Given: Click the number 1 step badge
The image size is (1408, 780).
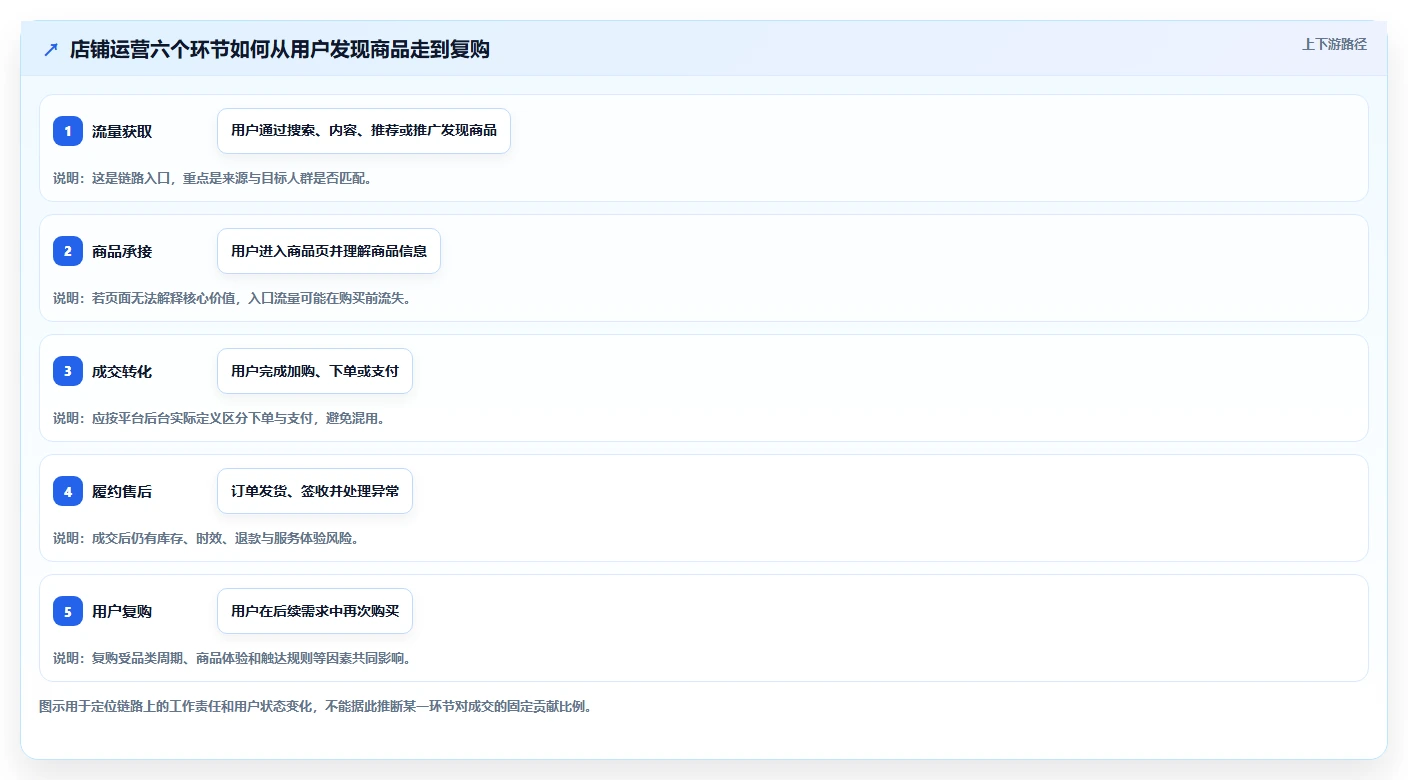Looking at the screenshot, I should point(68,131).
